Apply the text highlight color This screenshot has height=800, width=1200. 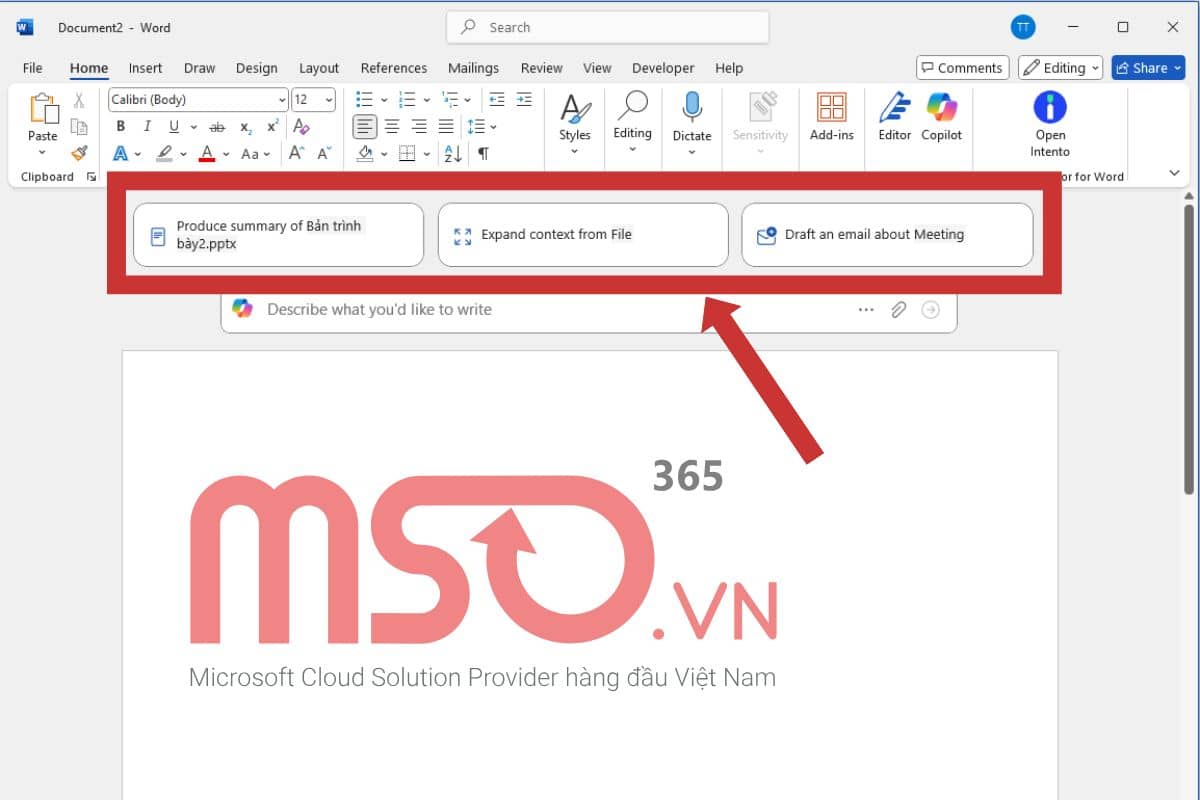pyautogui.click(x=165, y=154)
